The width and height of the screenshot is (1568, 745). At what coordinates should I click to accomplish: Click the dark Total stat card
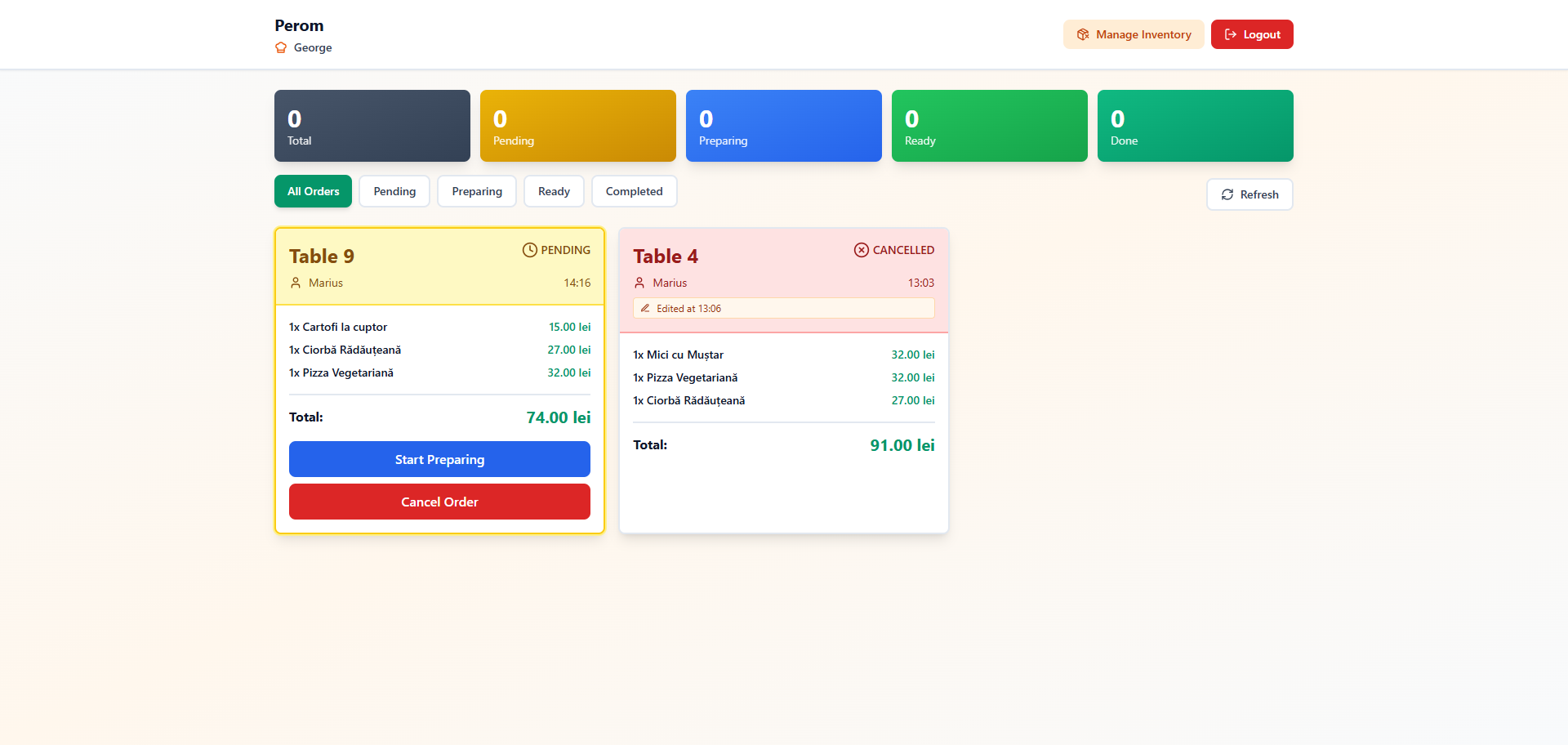pyautogui.click(x=372, y=126)
